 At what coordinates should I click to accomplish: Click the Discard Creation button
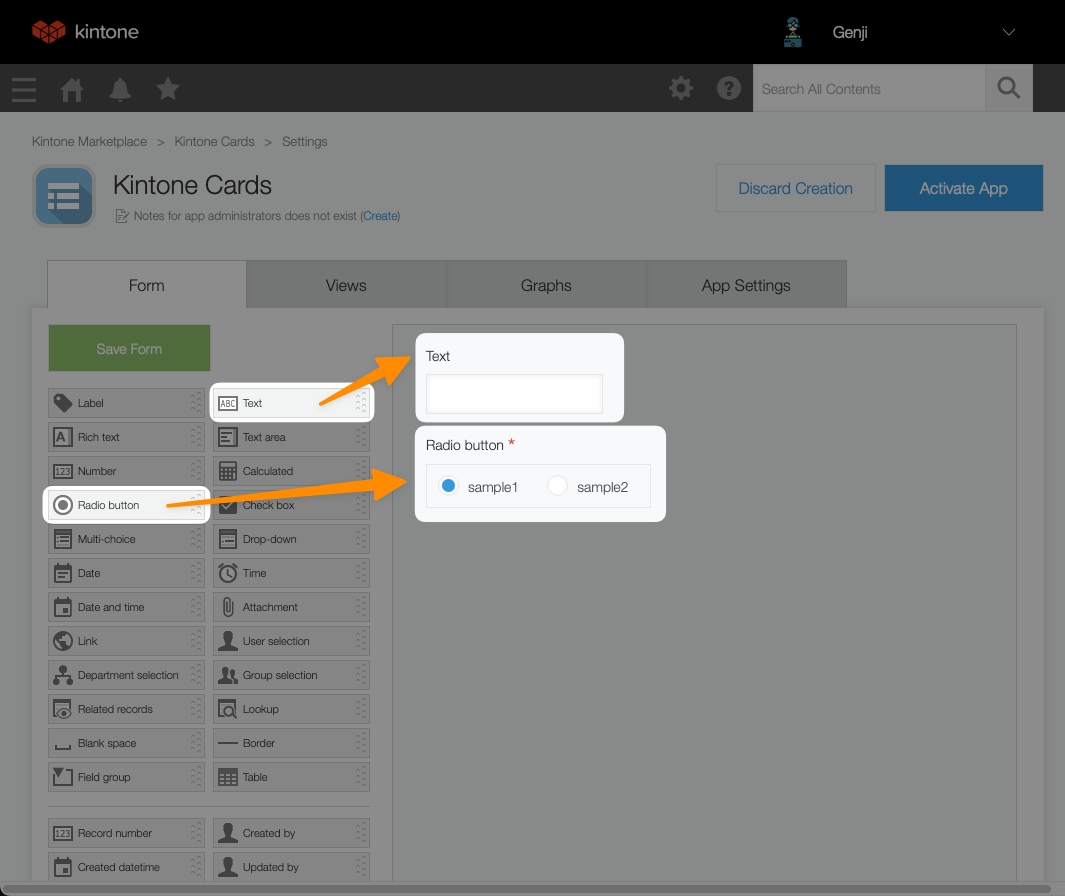795,188
